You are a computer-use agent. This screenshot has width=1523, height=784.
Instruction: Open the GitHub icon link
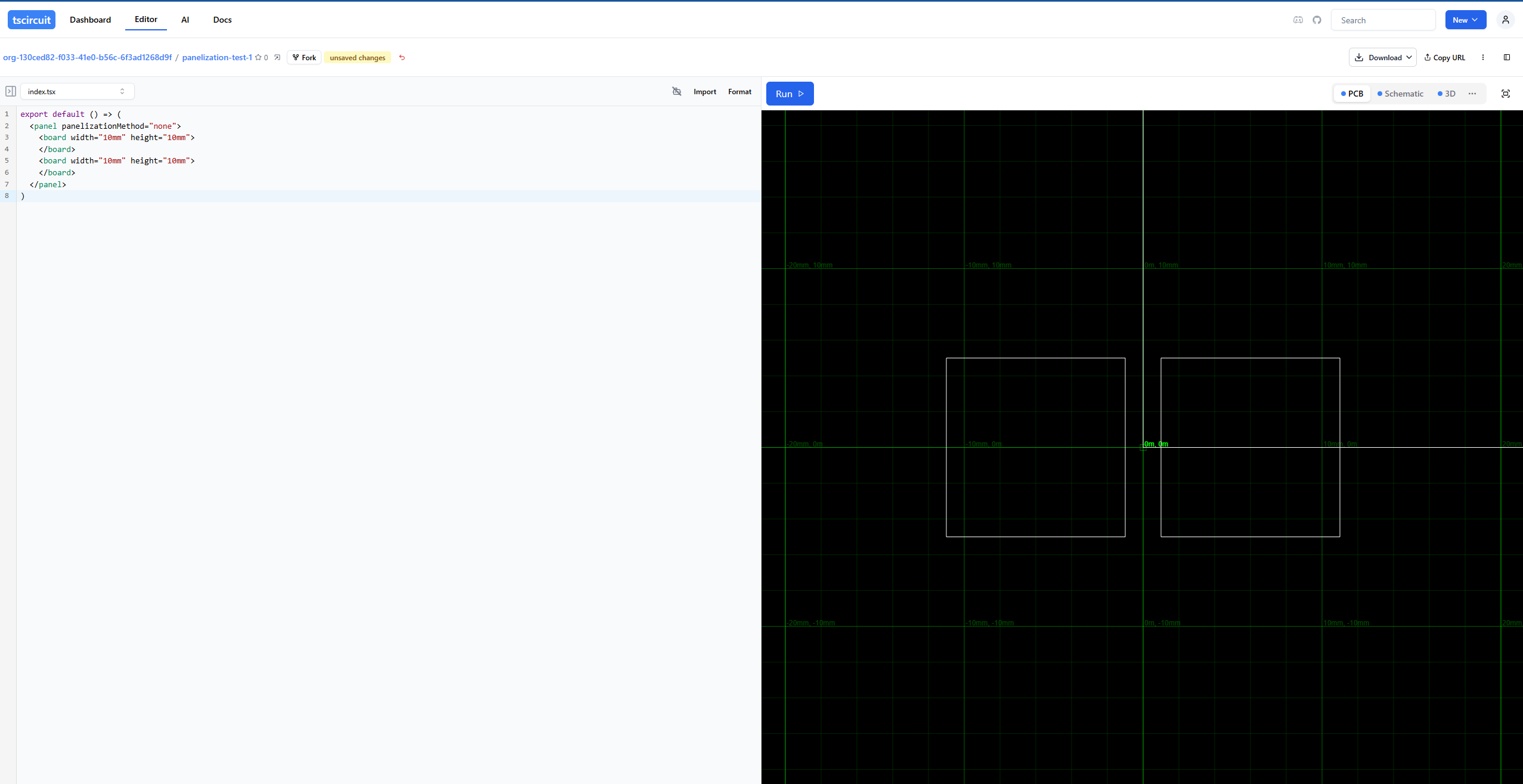(x=1317, y=20)
